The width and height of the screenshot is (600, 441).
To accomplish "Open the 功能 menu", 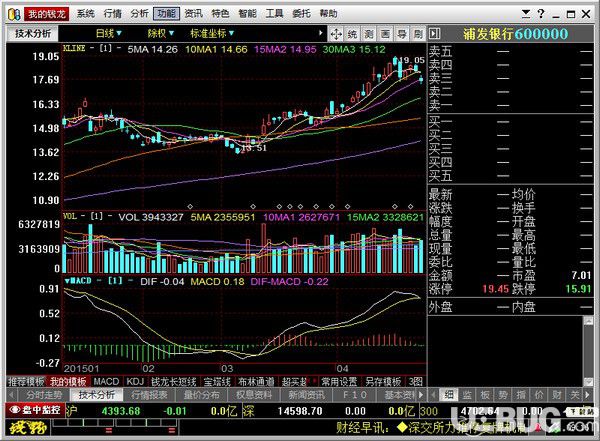I will (166, 14).
